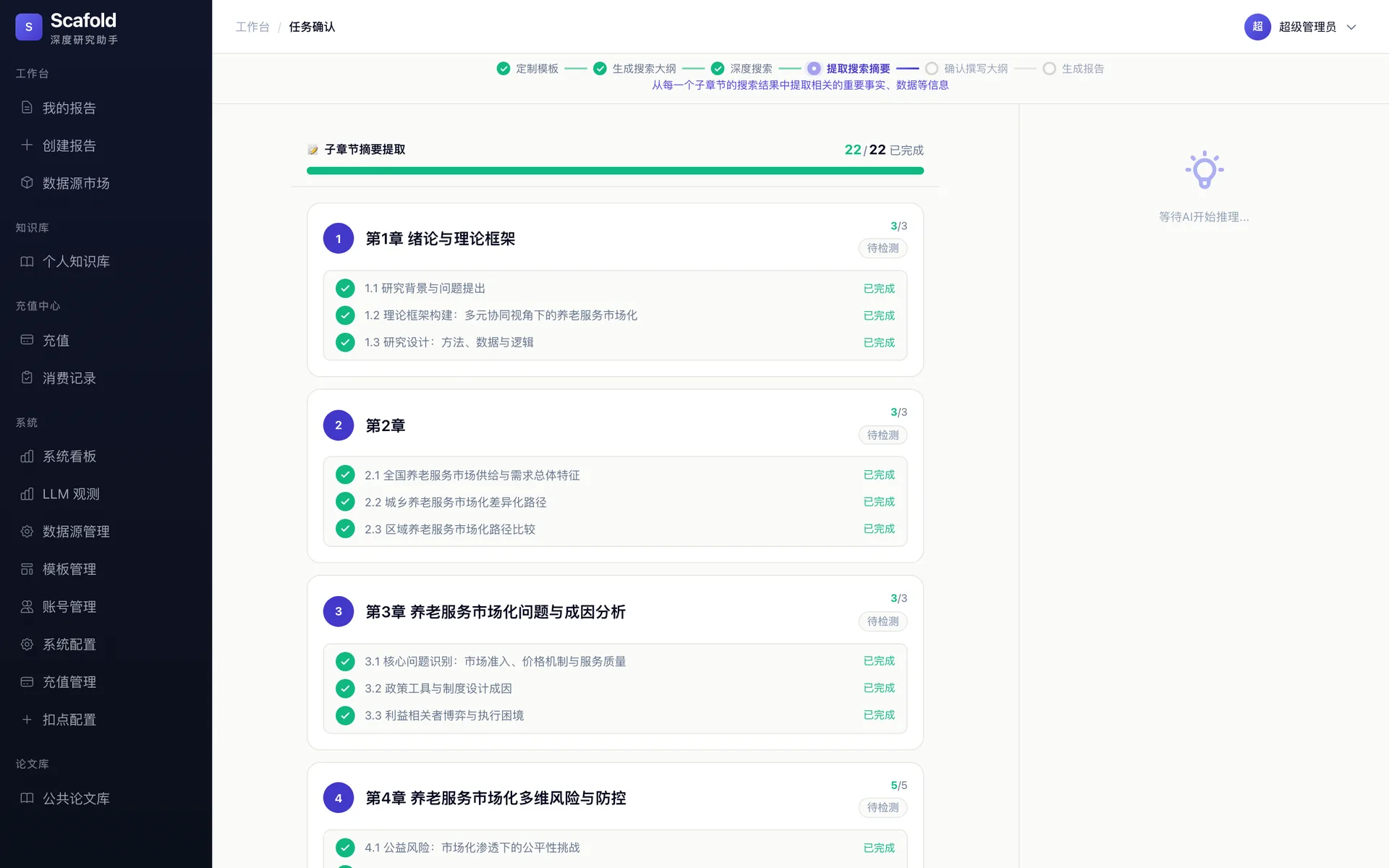Screen dimensions: 1389x868
Task: Click the clipboard icon for 消费记录
Action: click(x=27, y=378)
